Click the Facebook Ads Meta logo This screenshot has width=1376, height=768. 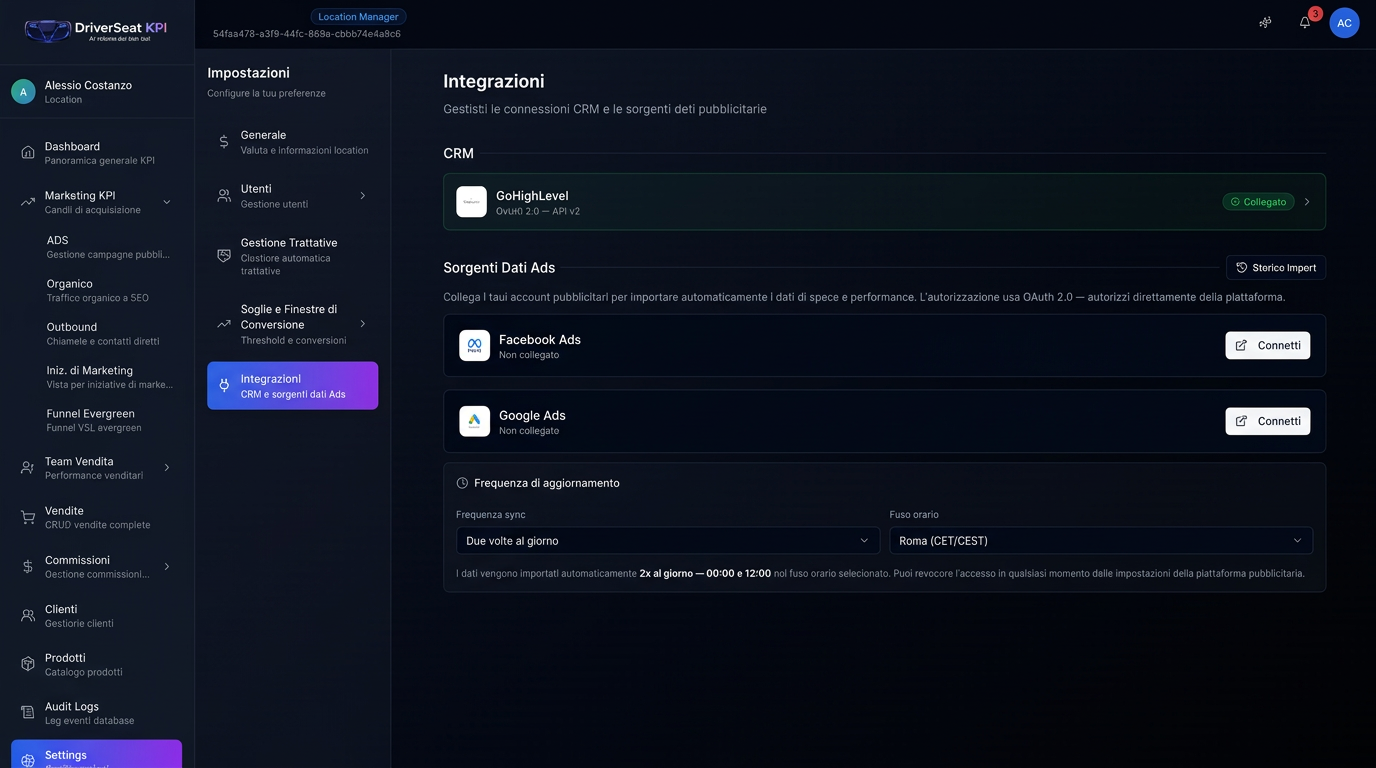[x=474, y=345]
